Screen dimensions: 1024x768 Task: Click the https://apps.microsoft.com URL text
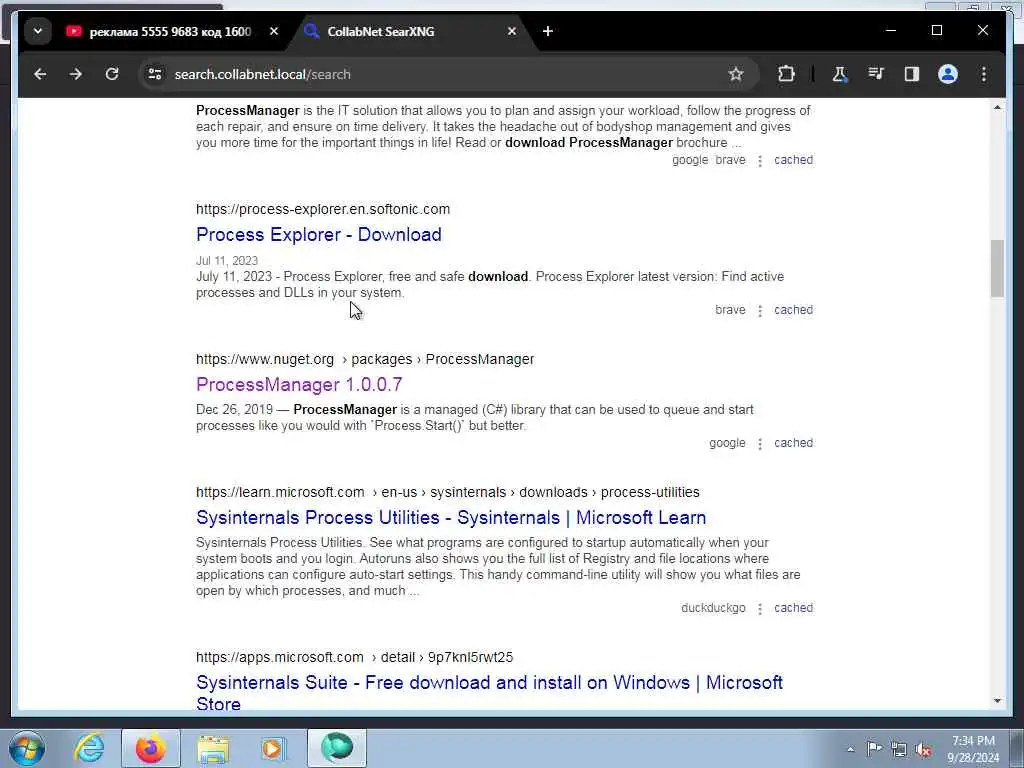(280, 657)
